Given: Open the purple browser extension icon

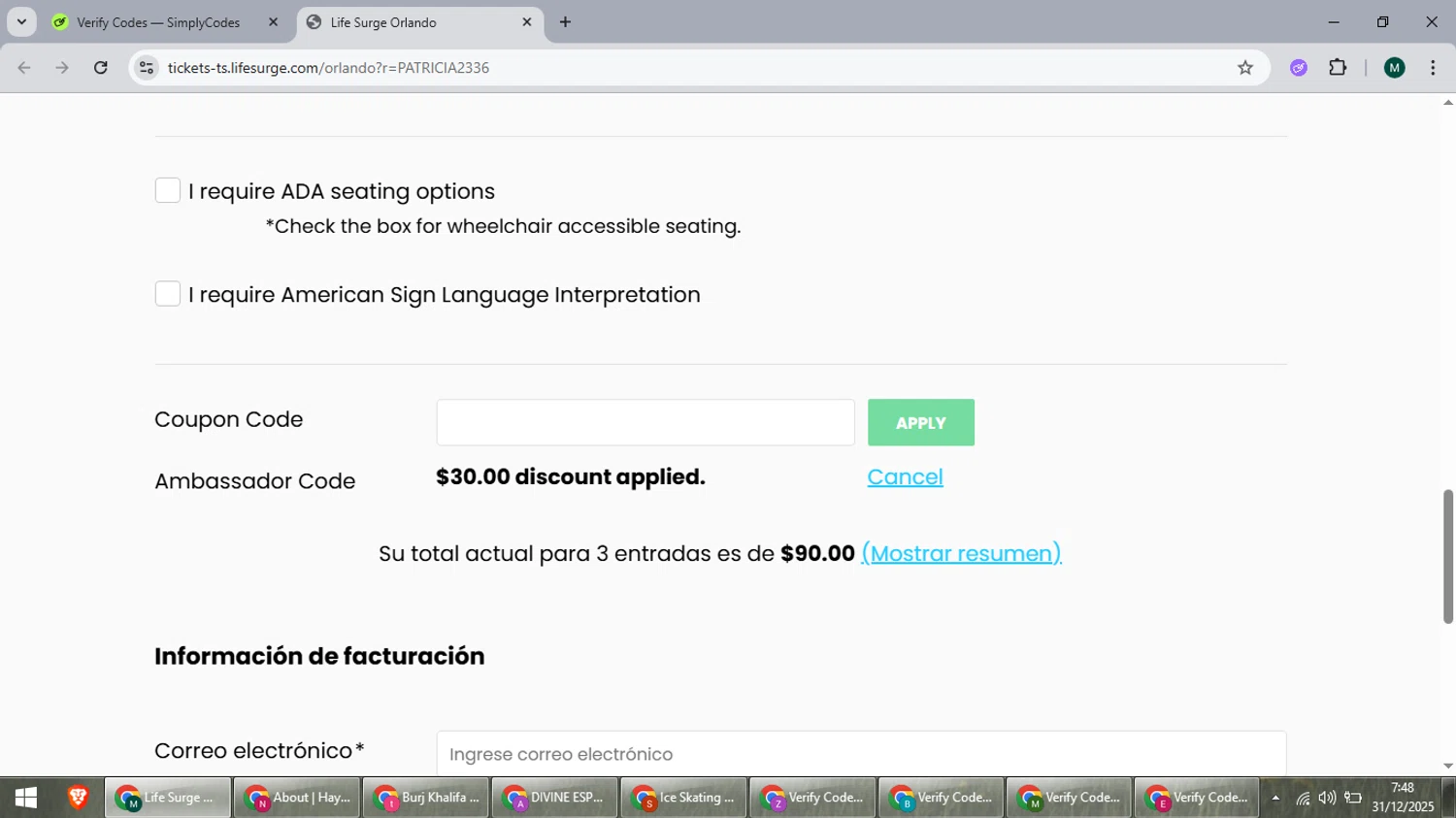Looking at the screenshot, I should coord(1299,68).
